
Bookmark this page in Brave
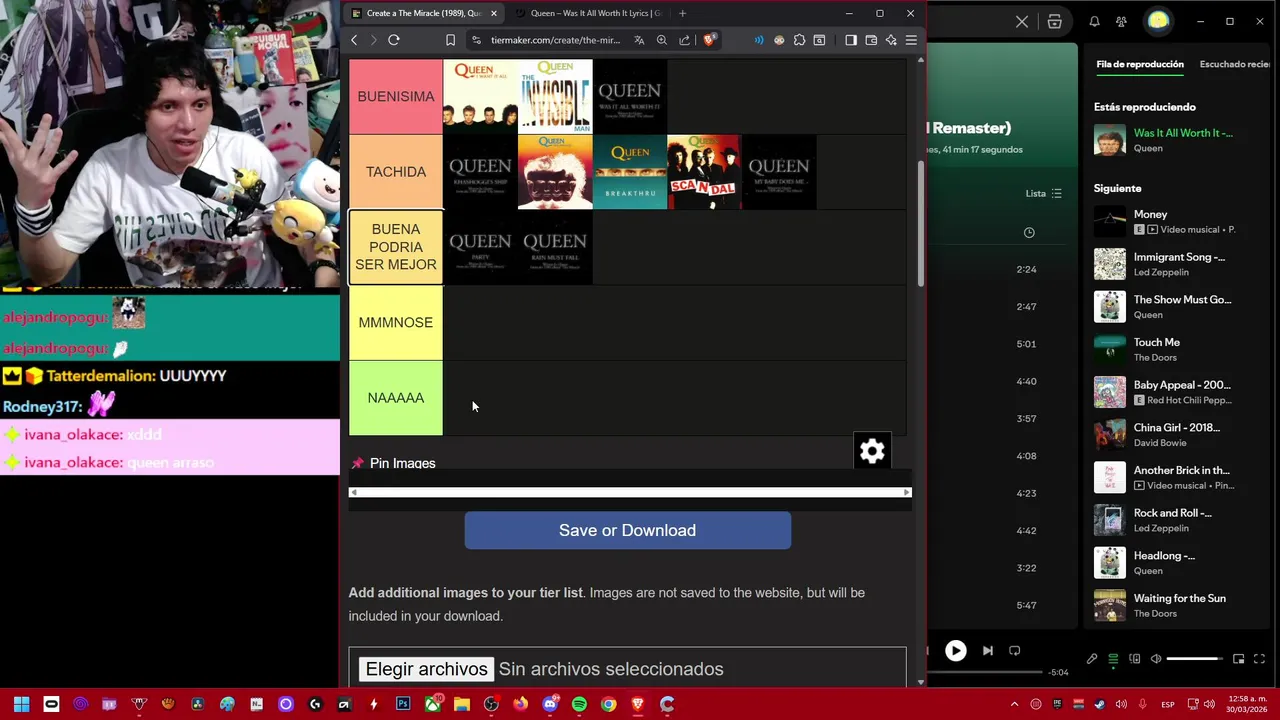pyautogui.click(x=450, y=40)
